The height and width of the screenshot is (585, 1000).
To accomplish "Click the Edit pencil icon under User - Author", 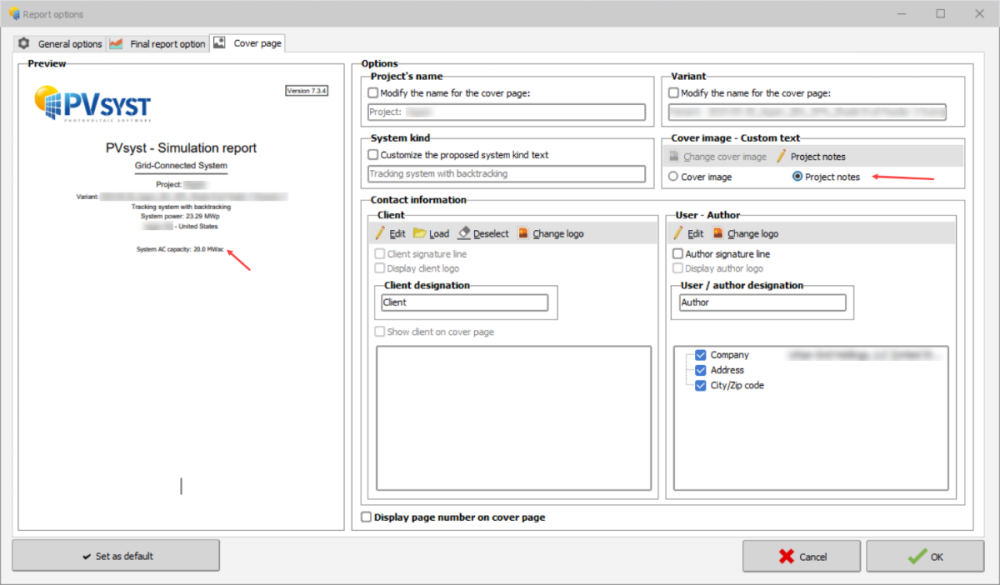I will [x=678, y=233].
